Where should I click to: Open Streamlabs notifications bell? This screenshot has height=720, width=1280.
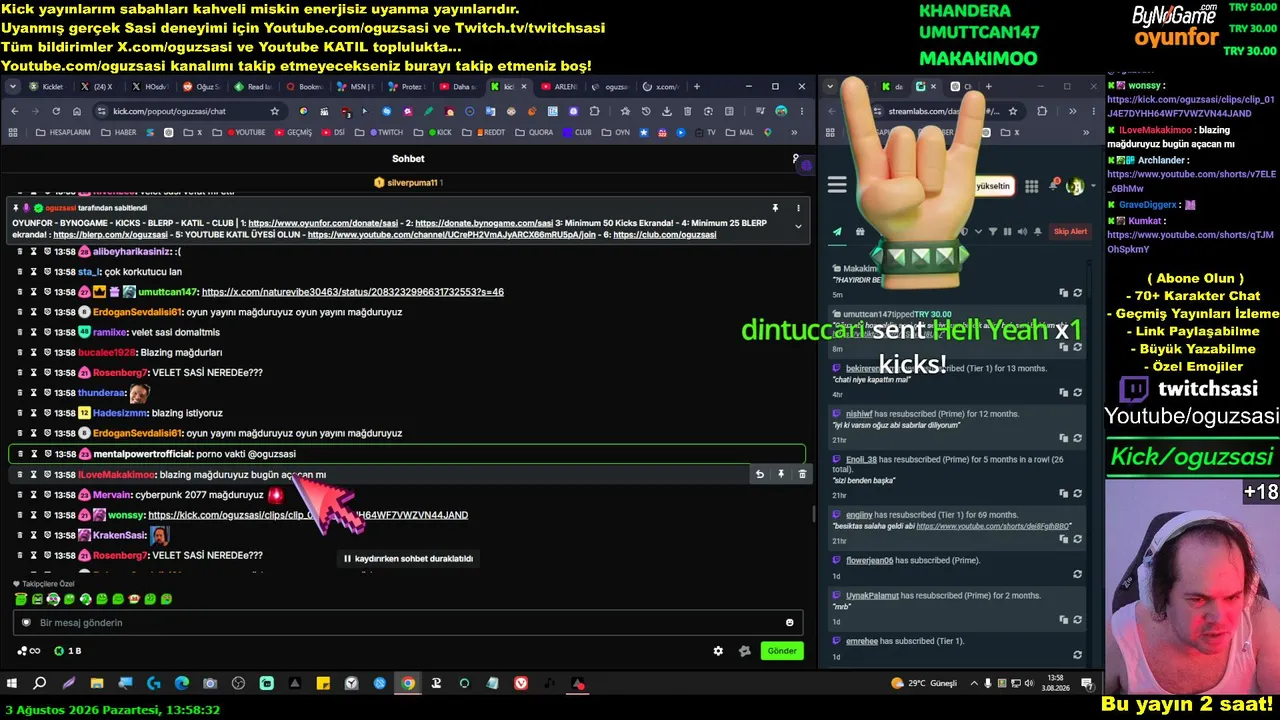pyautogui.click(x=1054, y=186)
